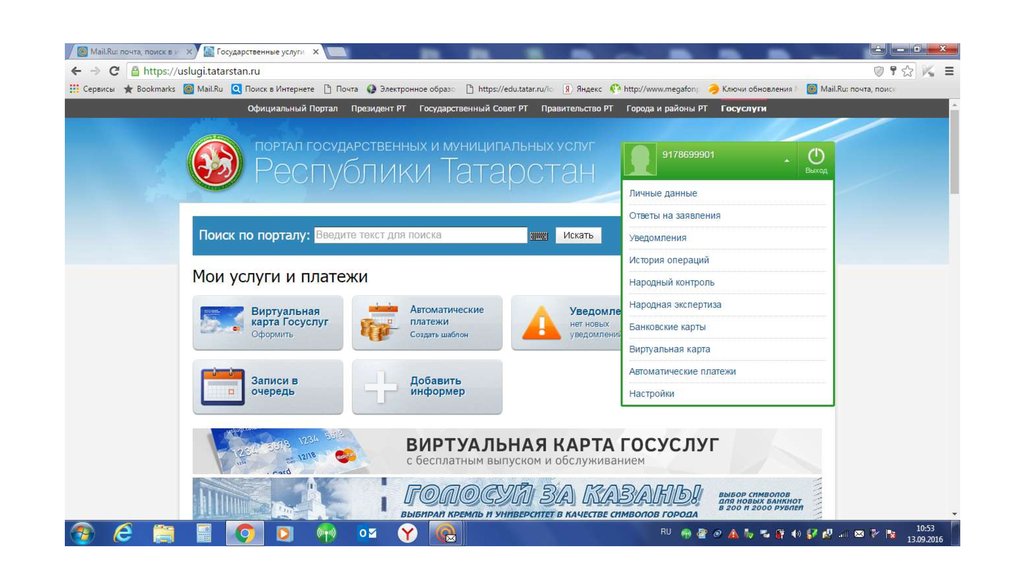Click the orange warning notifications icon
The image size is (1024, 574).
tap(541, 322)
